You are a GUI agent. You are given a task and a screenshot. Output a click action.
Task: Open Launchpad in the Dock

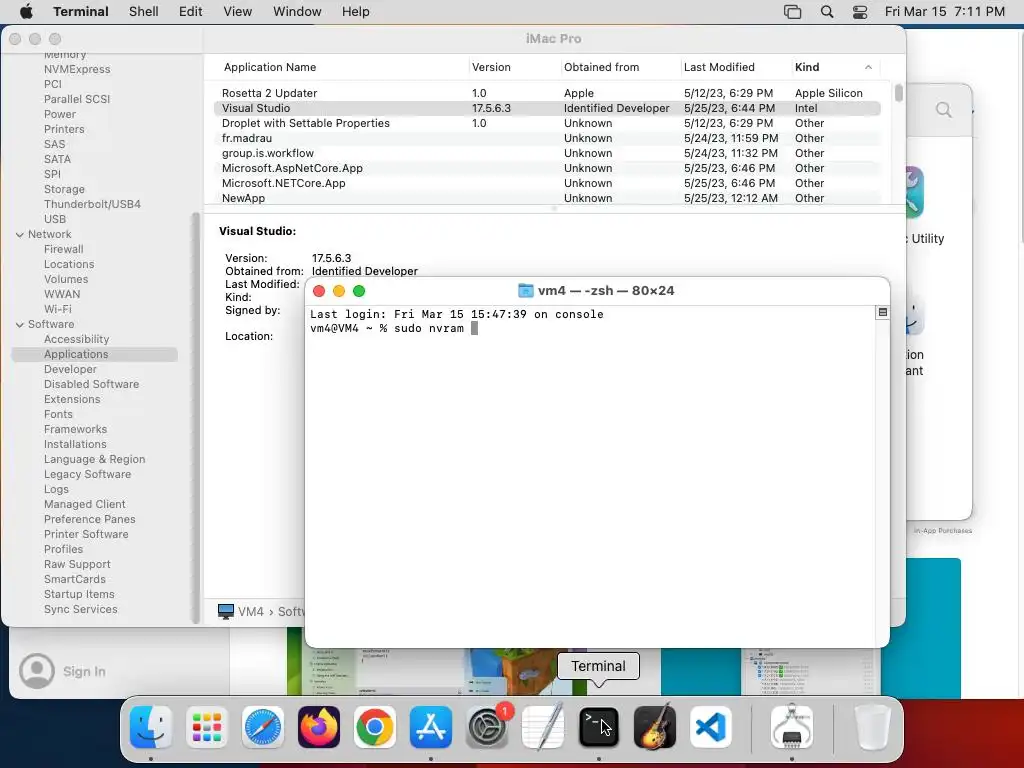tap(207, 727)
